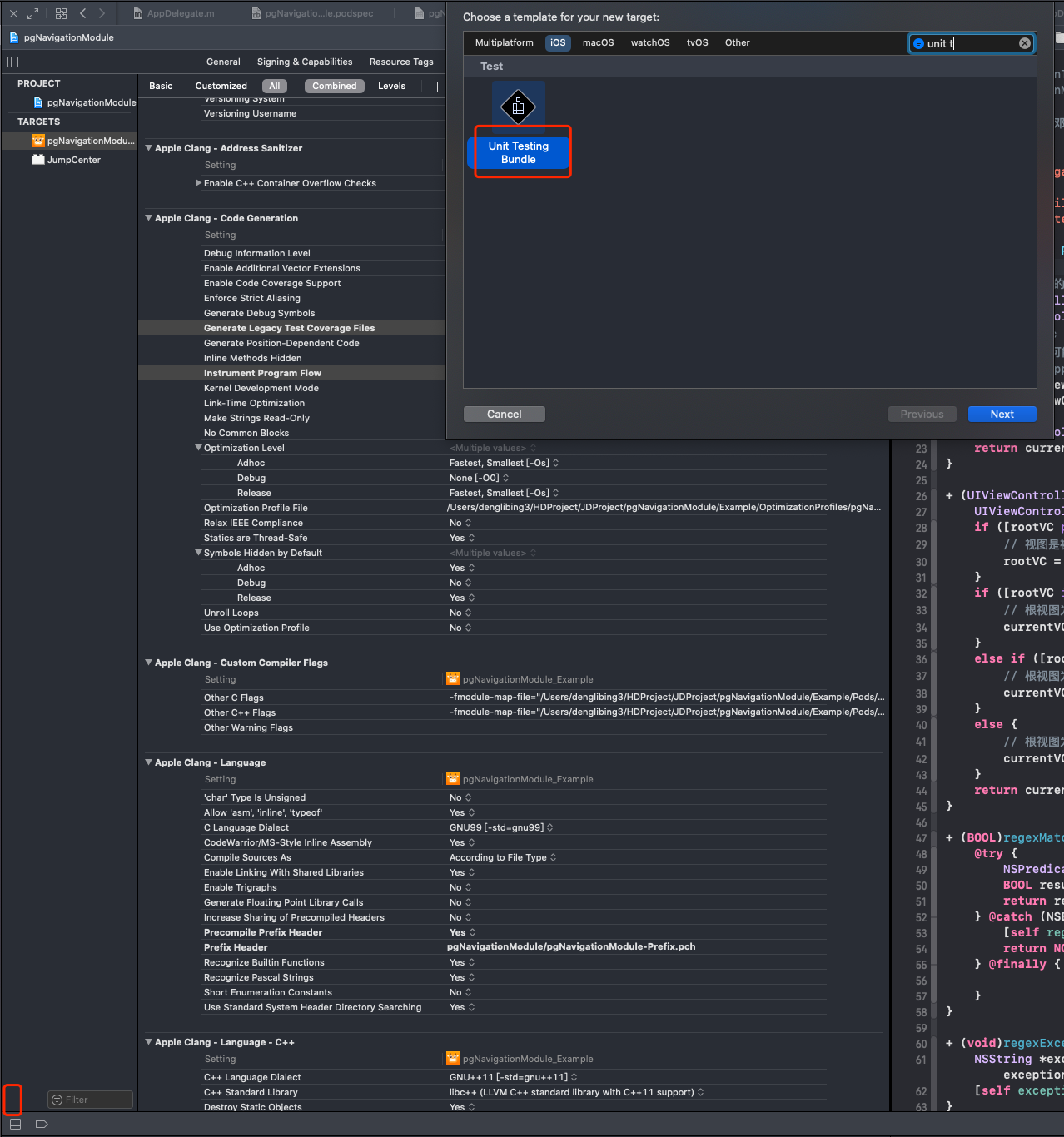The image size is (1064, 1137).
Task: Click the Cancel button
Action: (x=504, y=414)
